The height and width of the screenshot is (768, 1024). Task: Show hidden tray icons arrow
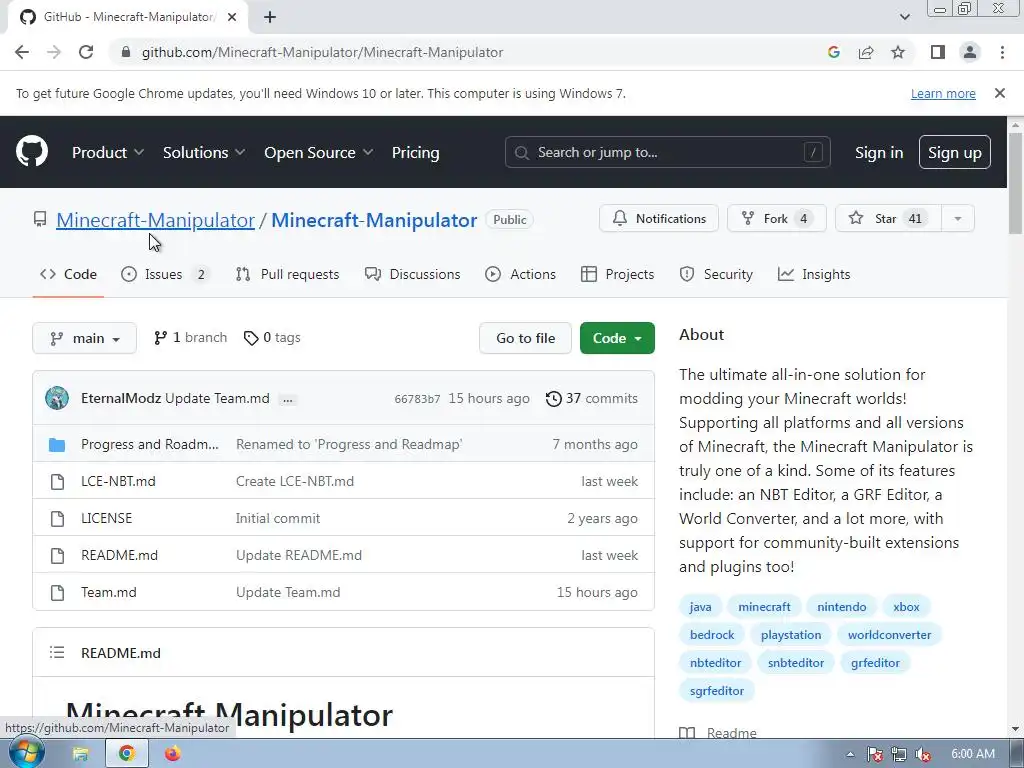[x=850, y=754]
